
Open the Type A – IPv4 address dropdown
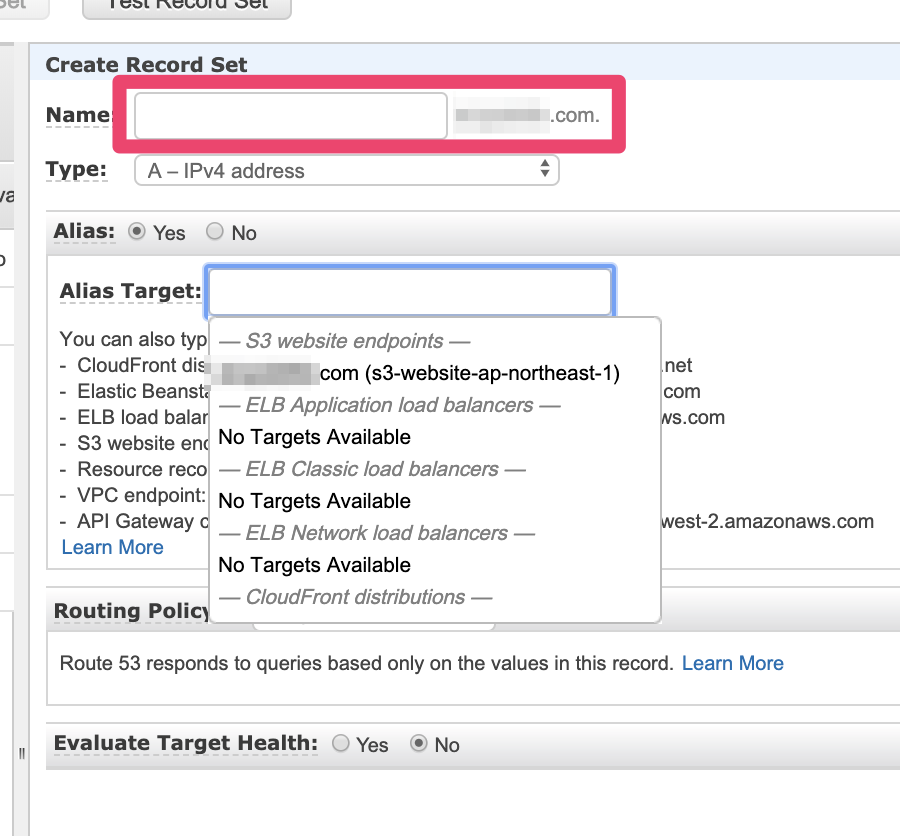pyautogui.click(x=346, y=170)
